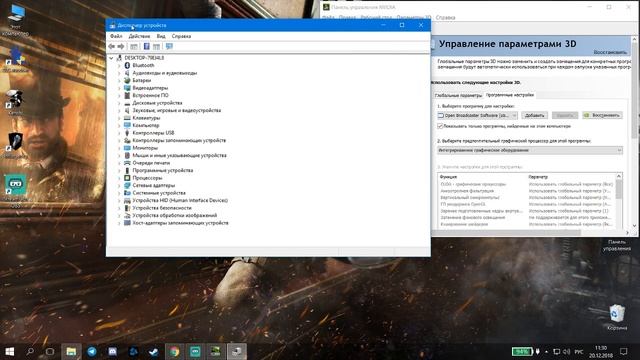Image resolution: width=640 pixels, height=360 pixels.
Task: Click the Сетевые адаптеры category icon
Action: coord(127,185)
